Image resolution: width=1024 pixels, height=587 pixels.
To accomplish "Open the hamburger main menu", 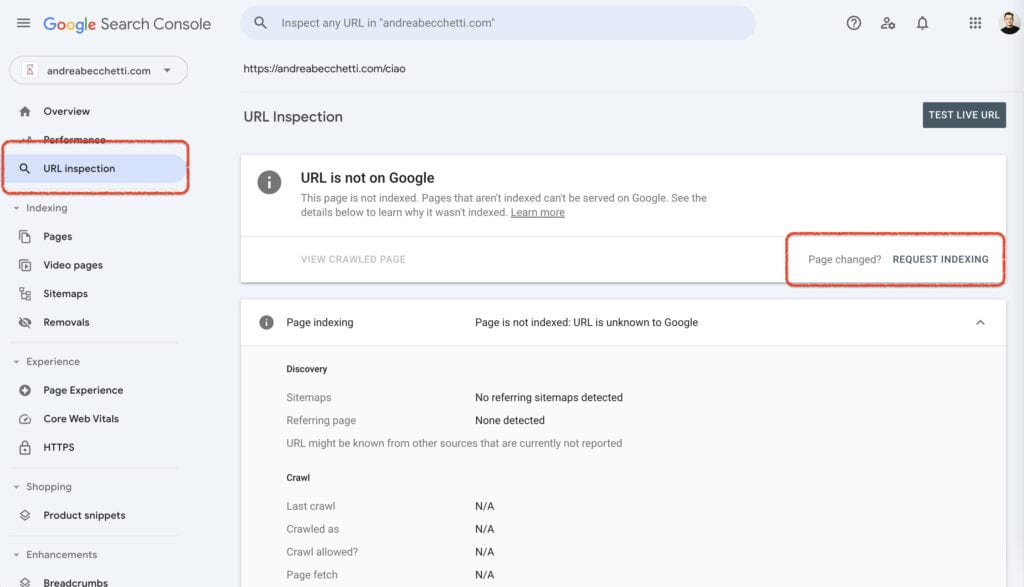I will 24,24.
